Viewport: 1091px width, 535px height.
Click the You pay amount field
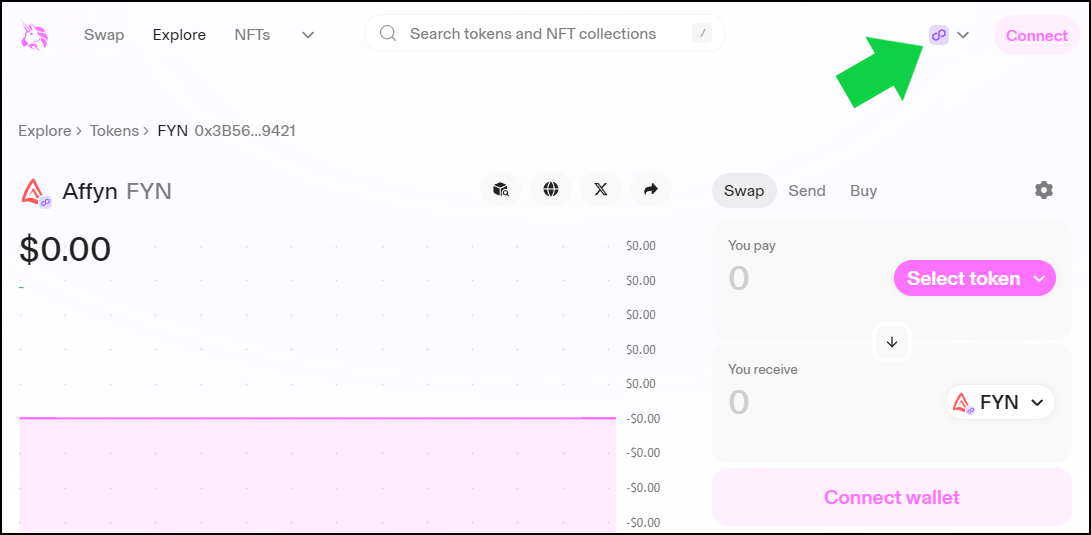click(x=790, y=278)
